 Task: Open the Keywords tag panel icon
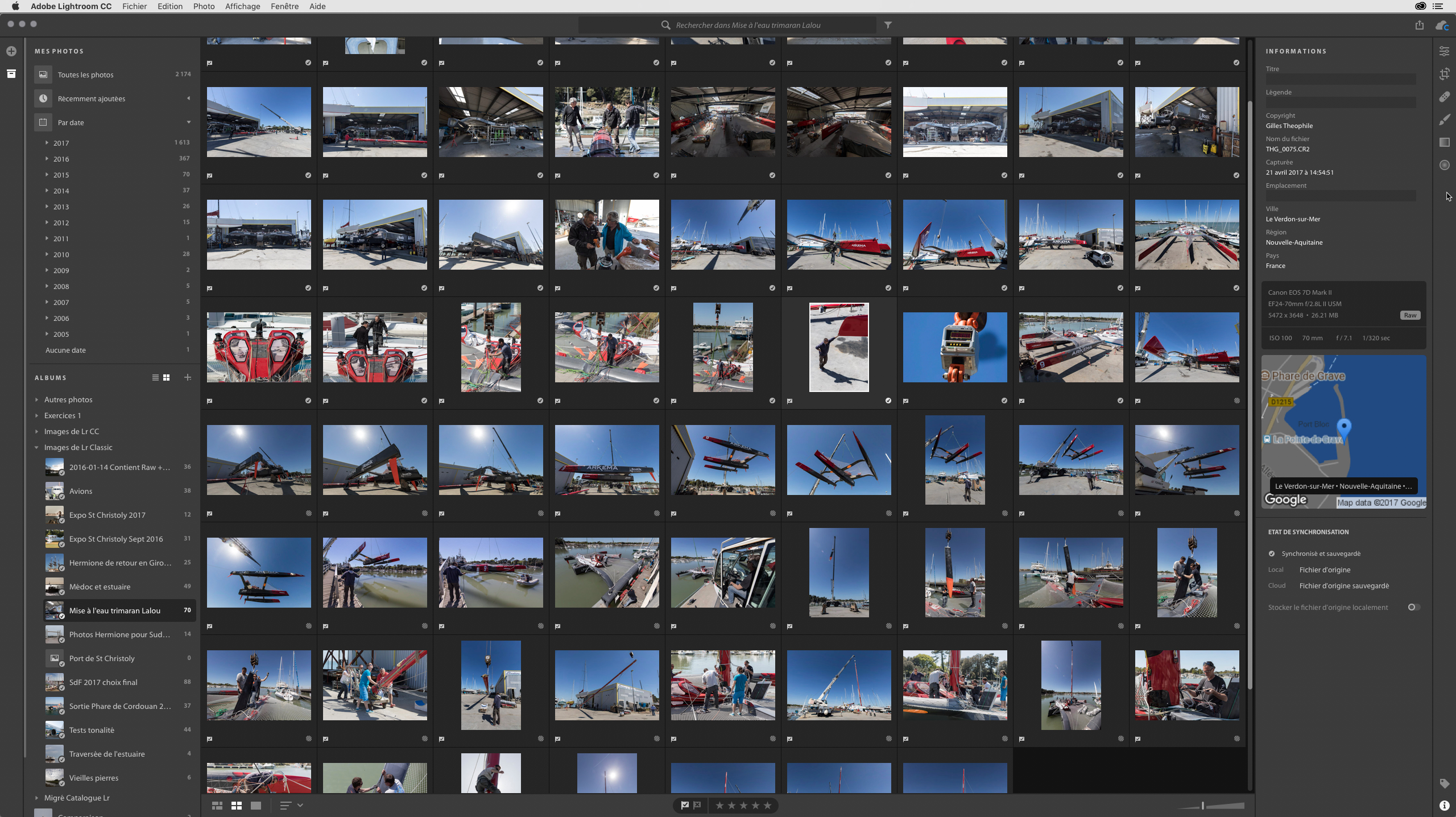pos(1444,783)
